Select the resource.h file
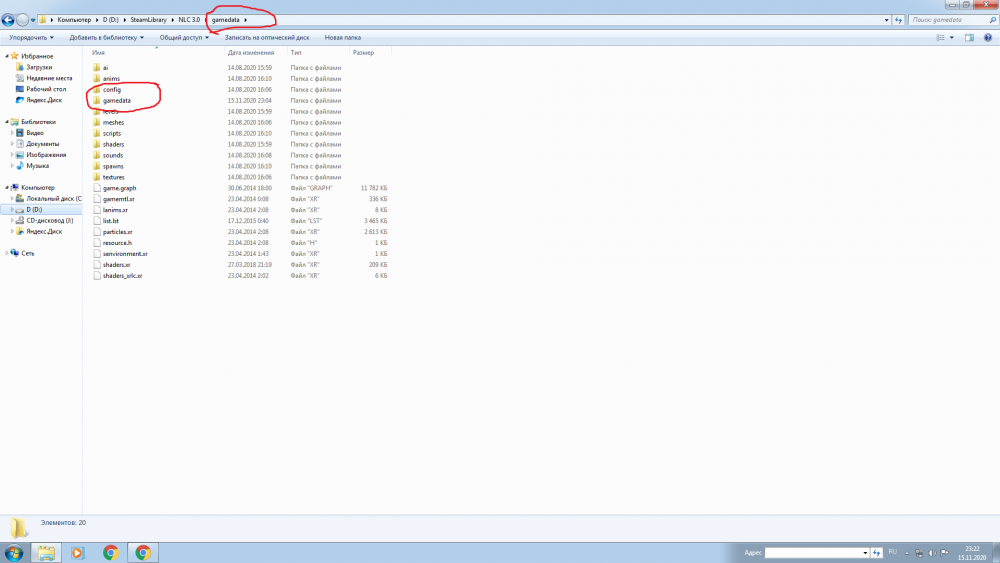Image resolution: width=1000 pixels, height=563 pixels. pyautogui.click(x=117, y=243)
